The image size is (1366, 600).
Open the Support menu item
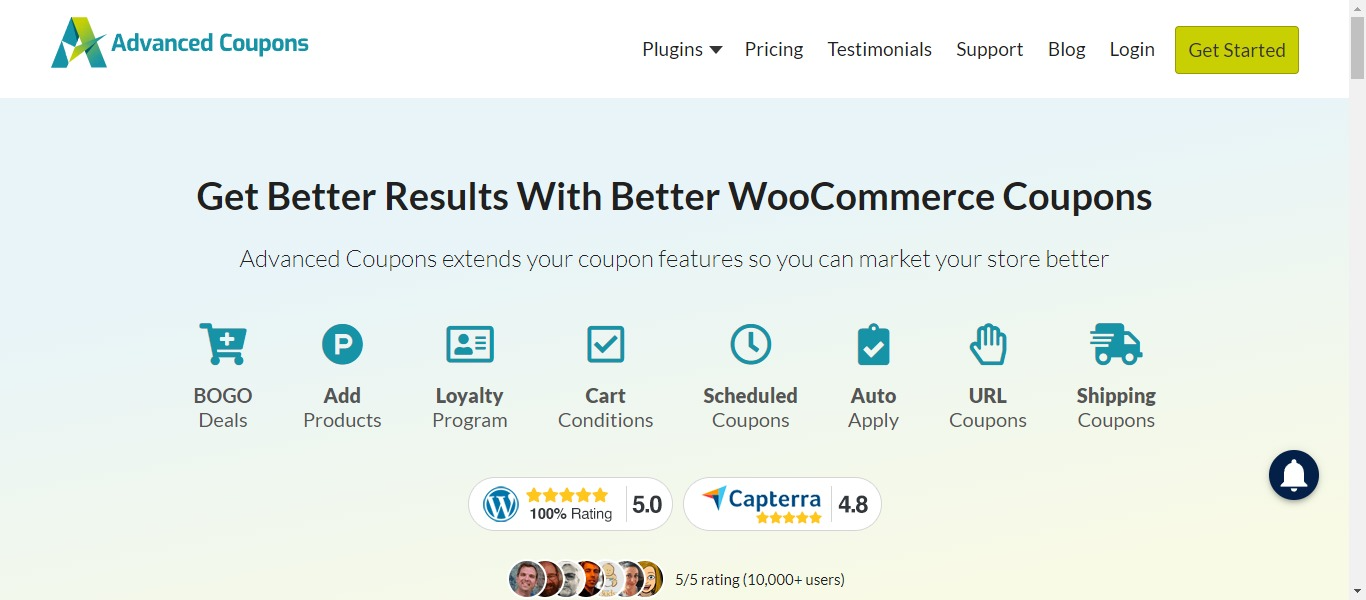989,49
